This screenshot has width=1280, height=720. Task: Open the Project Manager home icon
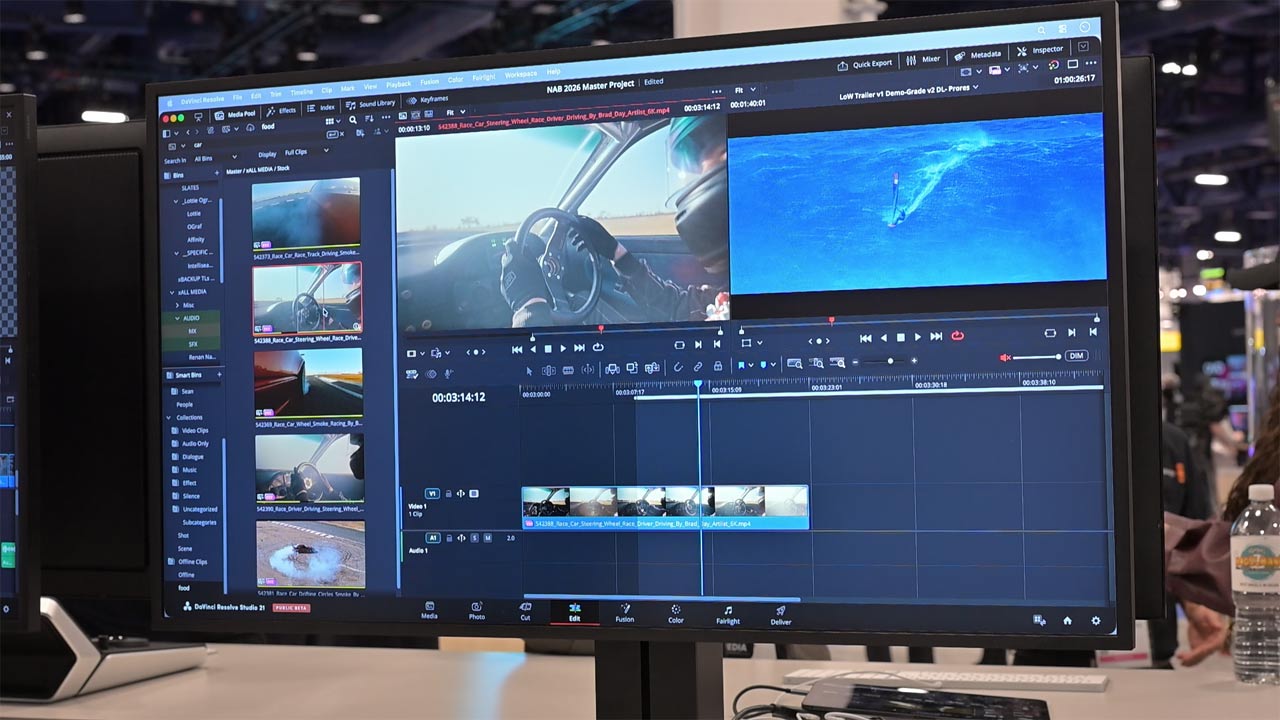coord(1067,621)
